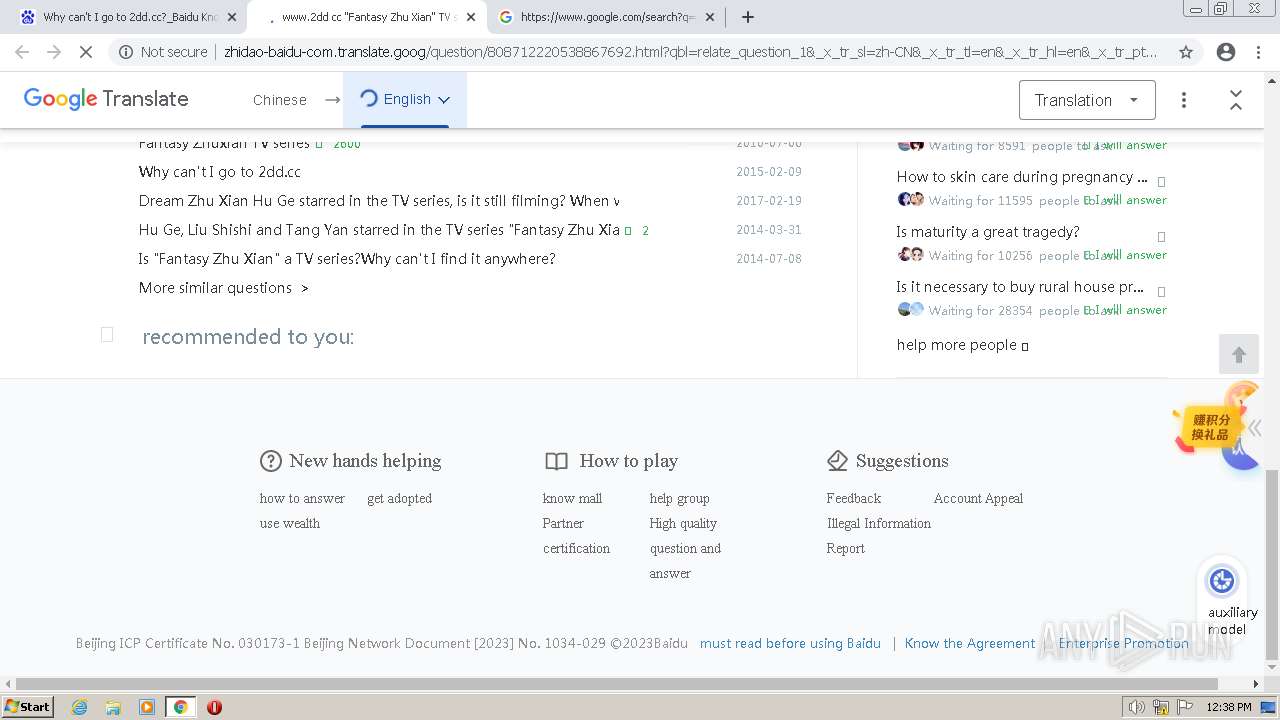1280x720 pixels.
Task: Go back to previous page
Action: 22,52
